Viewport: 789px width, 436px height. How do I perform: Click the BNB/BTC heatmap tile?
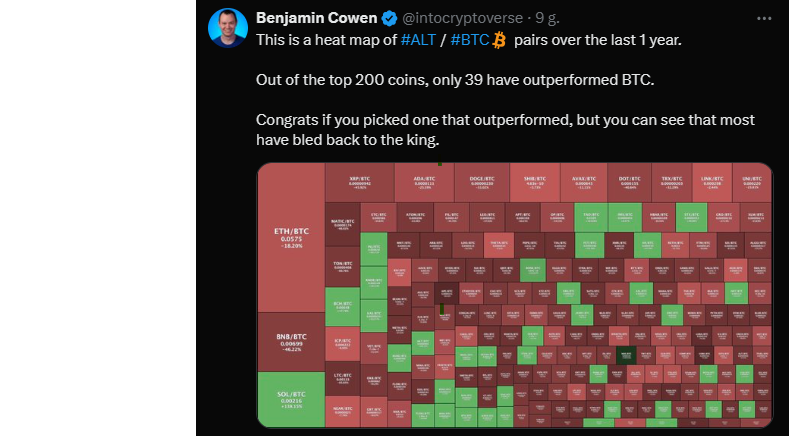pyautogui.click(x=291, y=343)
